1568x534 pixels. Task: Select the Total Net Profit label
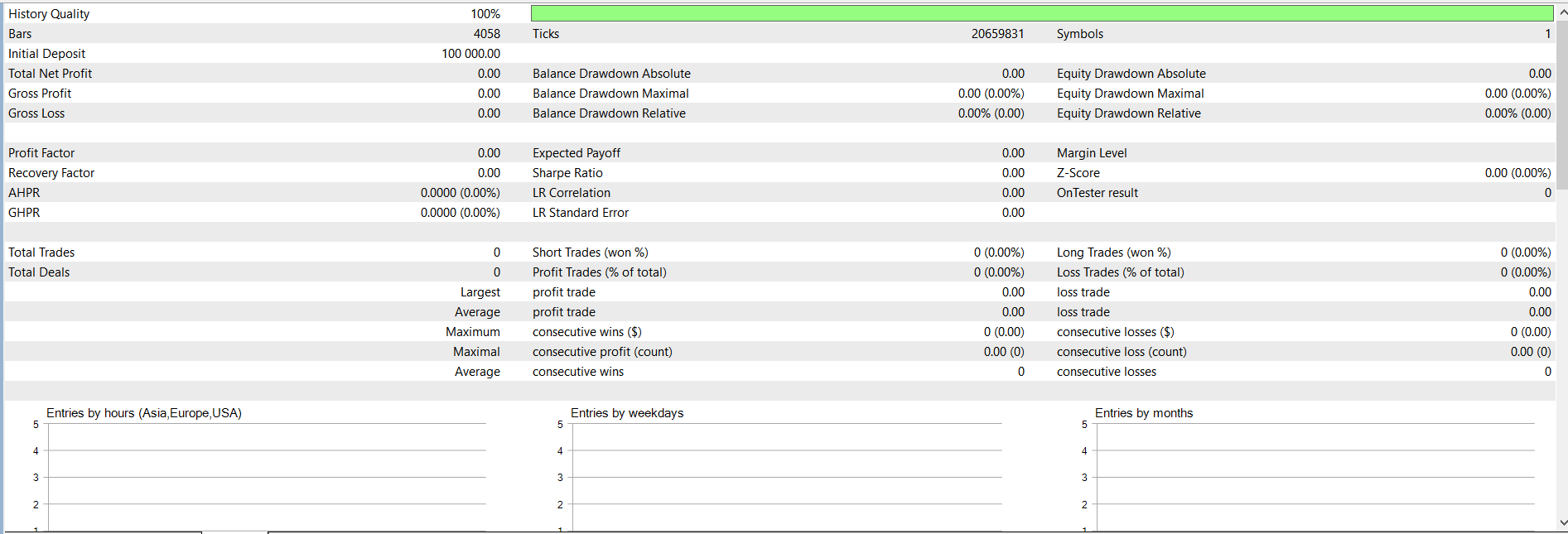click(x=50, y=74)
